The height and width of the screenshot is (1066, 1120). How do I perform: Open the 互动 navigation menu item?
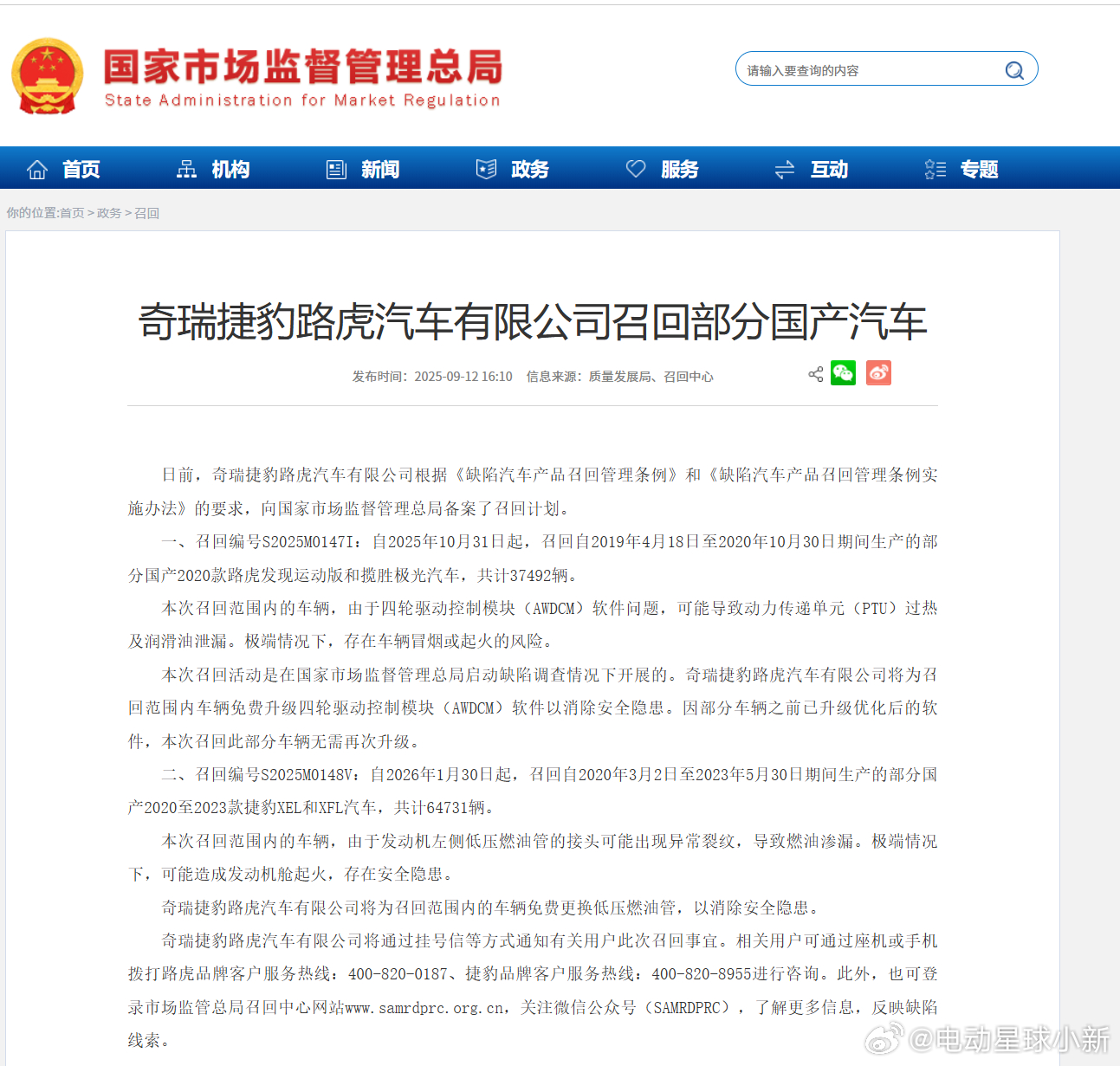[829, 170]
